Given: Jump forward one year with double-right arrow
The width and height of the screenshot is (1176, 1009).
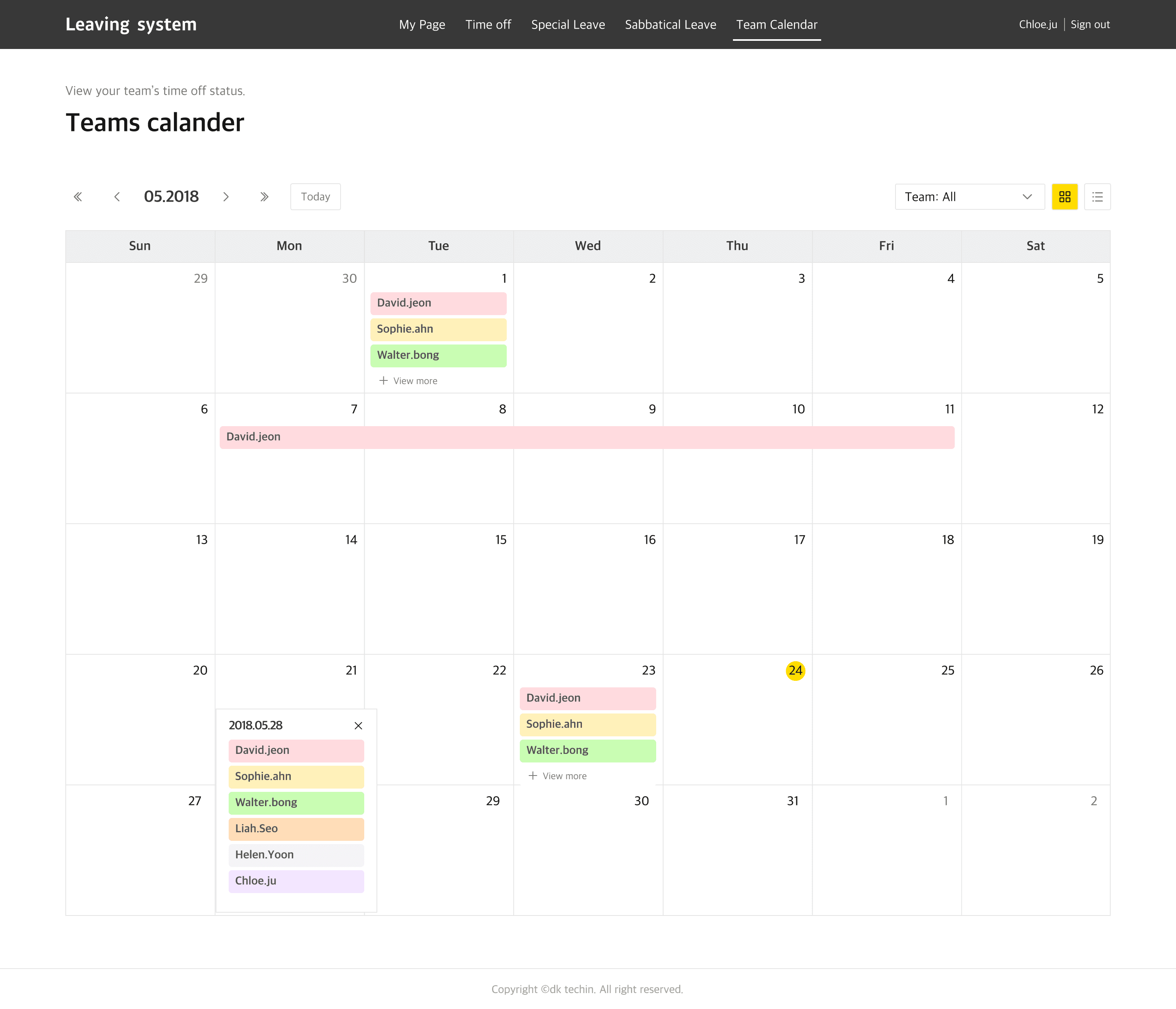Looking at the screenshot, I should (x=264, y=197).
